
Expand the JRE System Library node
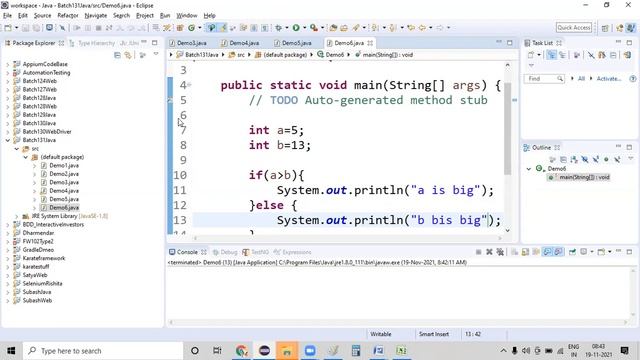[x=17, y=216]
